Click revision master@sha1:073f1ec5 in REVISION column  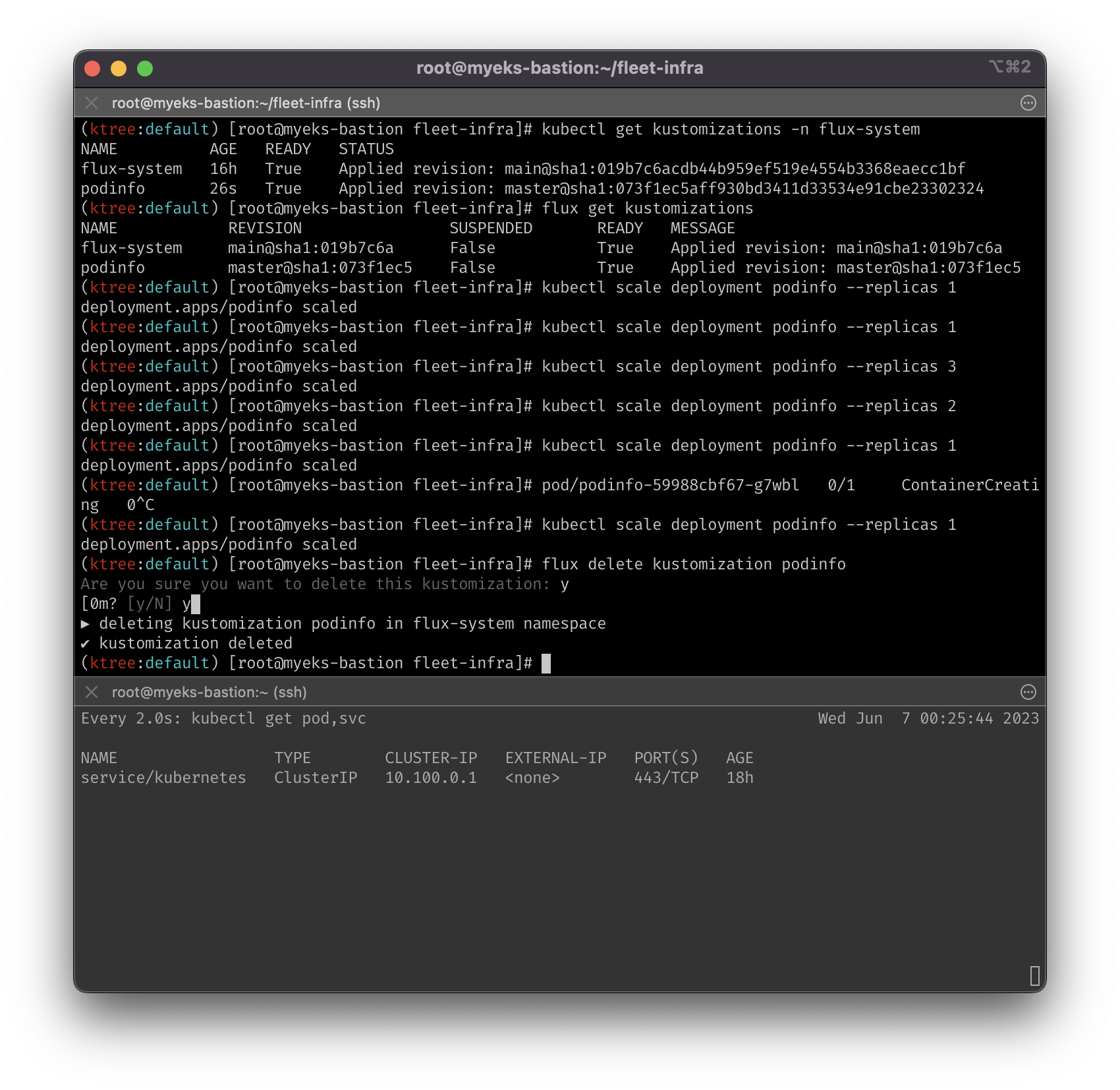[x=320, y=268]
